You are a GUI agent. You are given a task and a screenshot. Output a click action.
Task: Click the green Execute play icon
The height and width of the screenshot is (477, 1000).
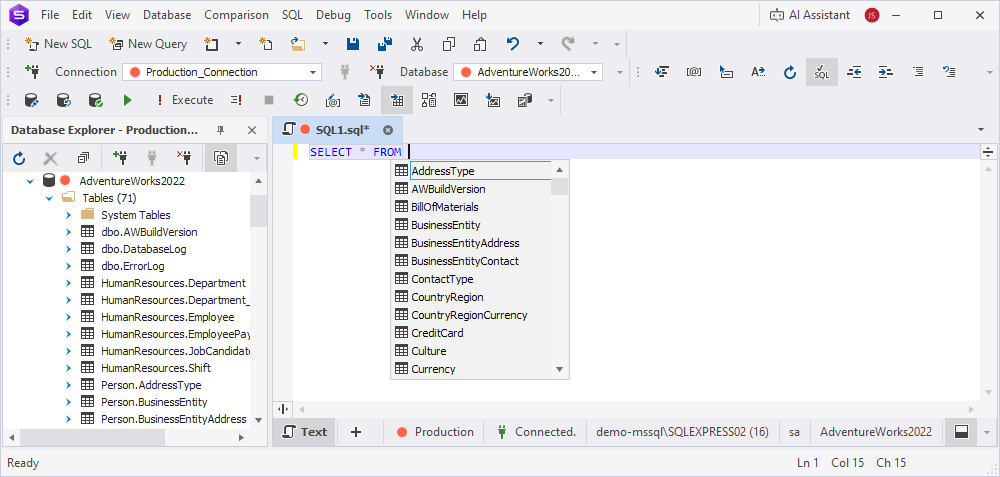pos(127,100)
